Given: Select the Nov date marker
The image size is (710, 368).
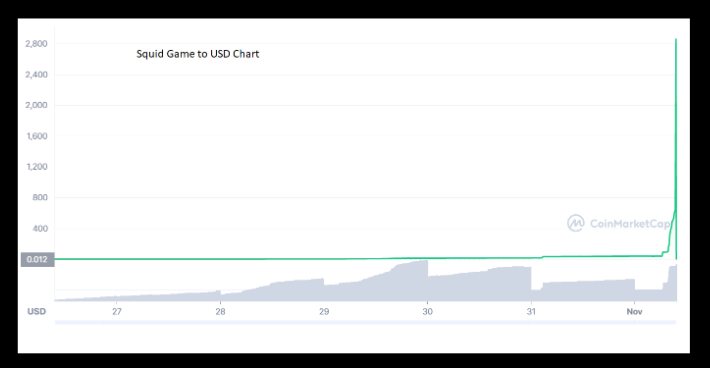Looking at the screenshot, I should [x=634, y=311].
